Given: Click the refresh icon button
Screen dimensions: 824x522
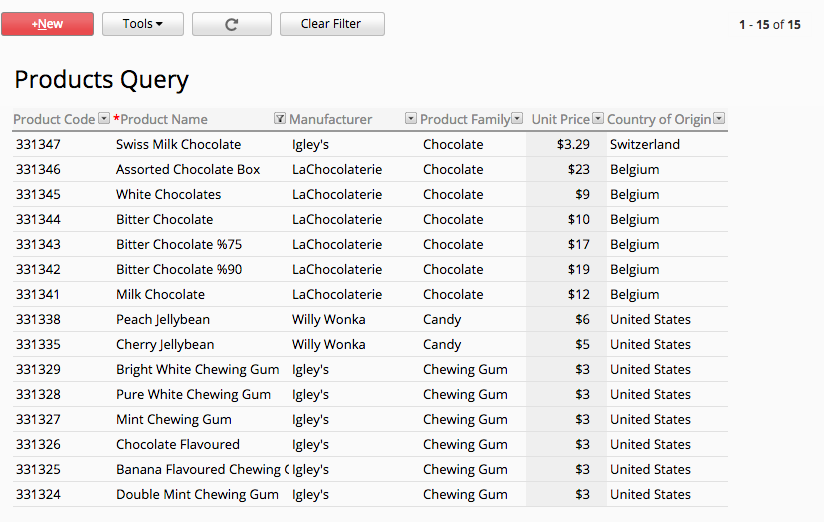Looking at the screenshot, I should (232, 24).
